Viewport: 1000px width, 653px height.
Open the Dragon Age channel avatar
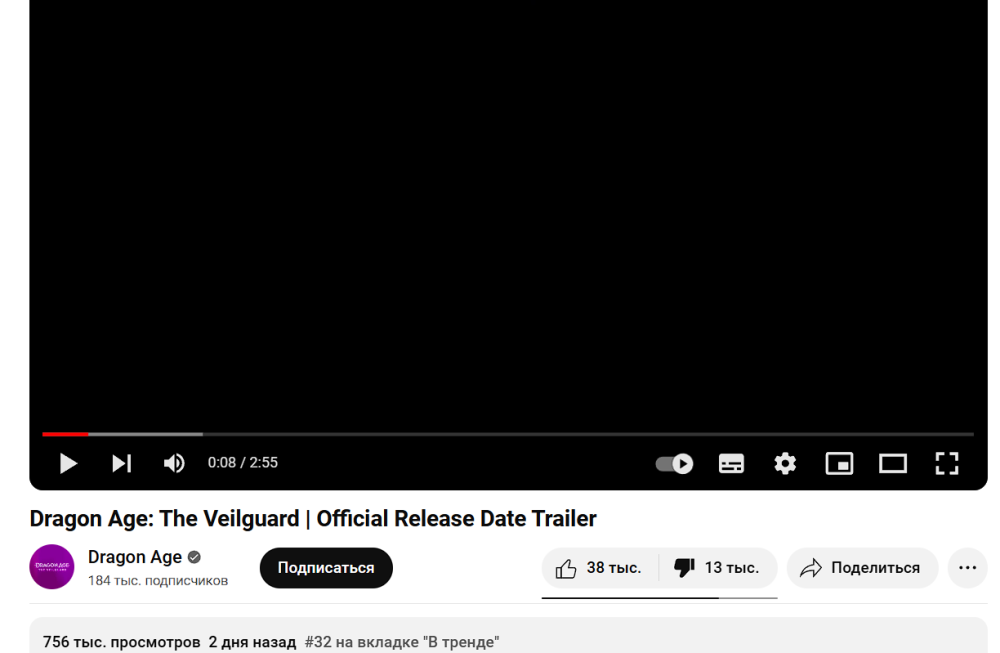click(x=52, y=567)
